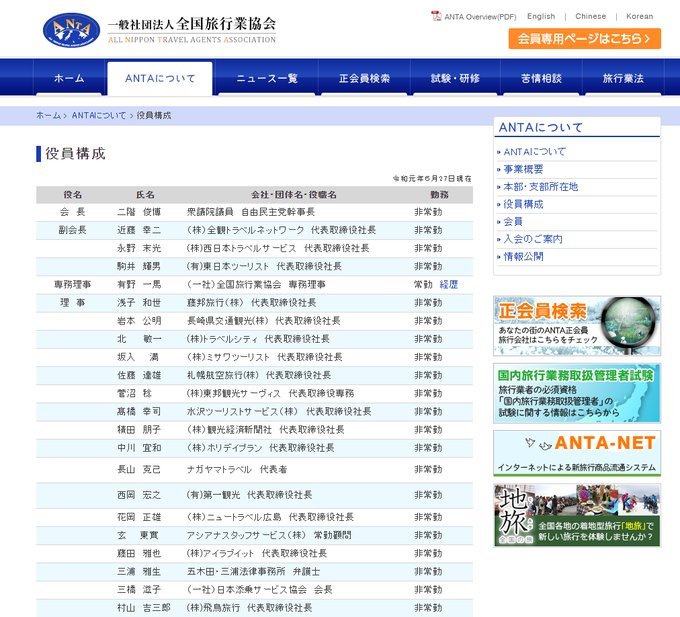Viewport: 680px width, 617px height.
Task: Open the 正会員検索 magnifier banner
Action: click(577, 326)
